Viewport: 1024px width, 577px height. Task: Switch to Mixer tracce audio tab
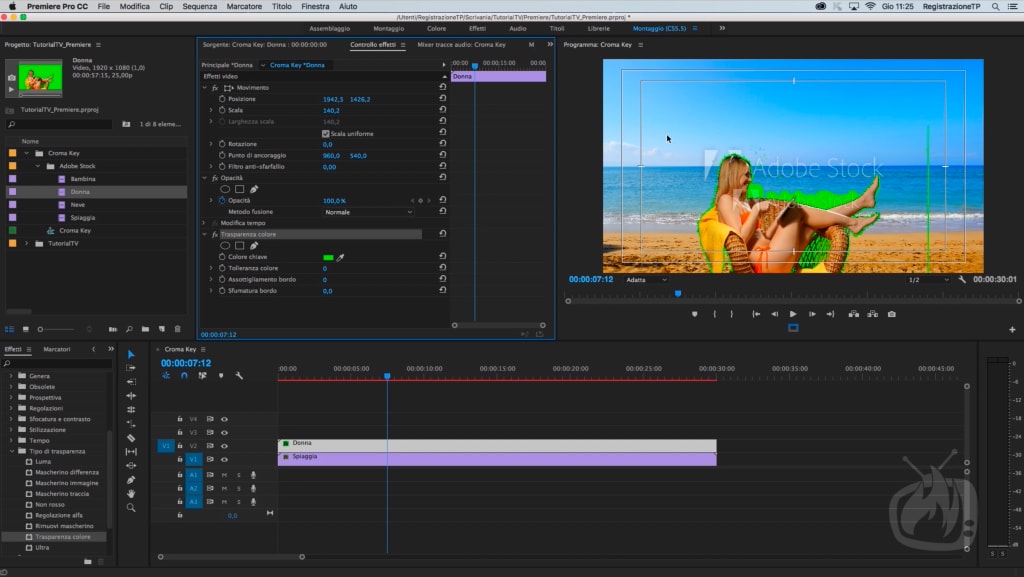[x=461, y=45]
